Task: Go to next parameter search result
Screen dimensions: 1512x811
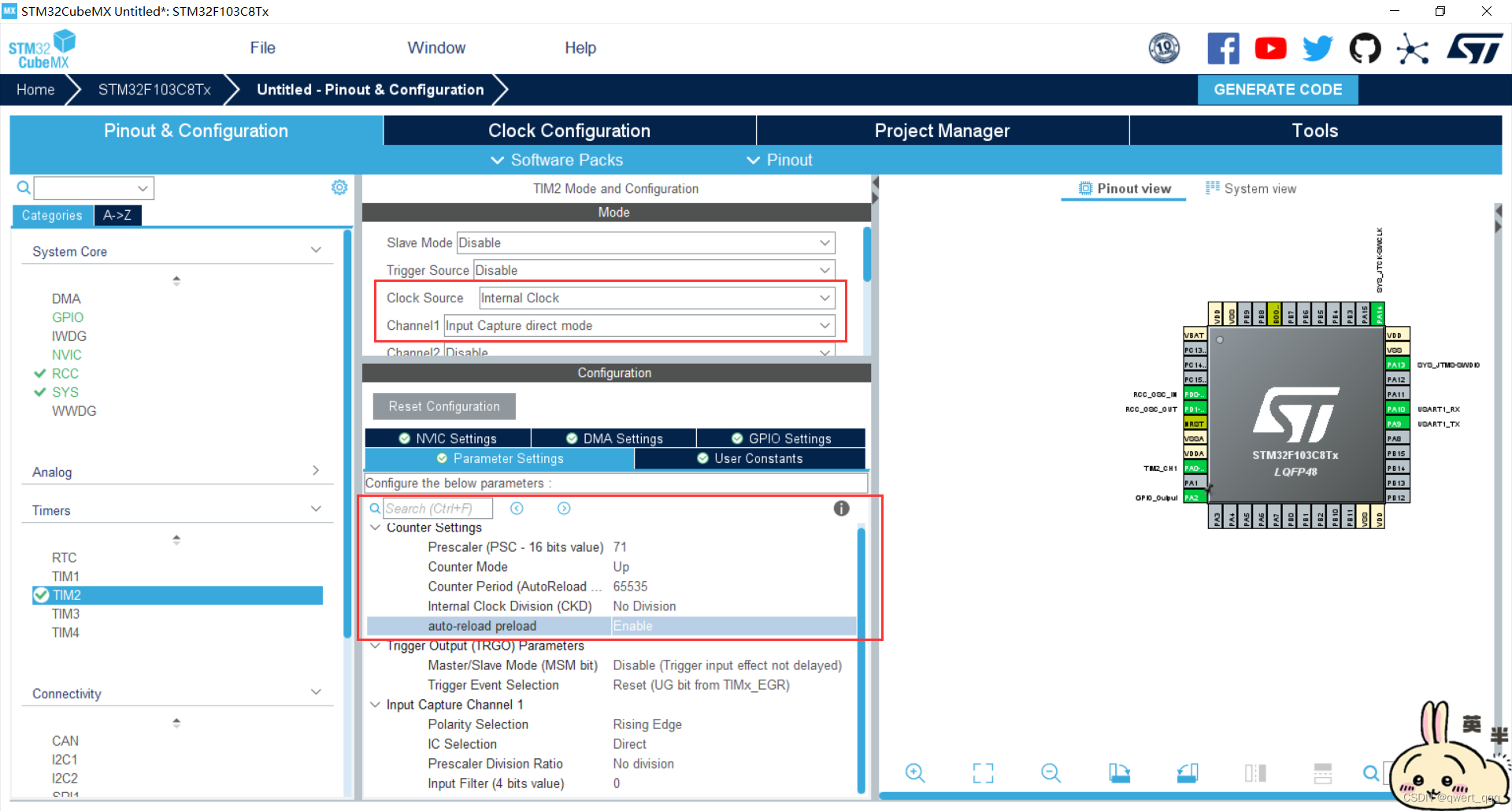Action: (x=564, y=509)
